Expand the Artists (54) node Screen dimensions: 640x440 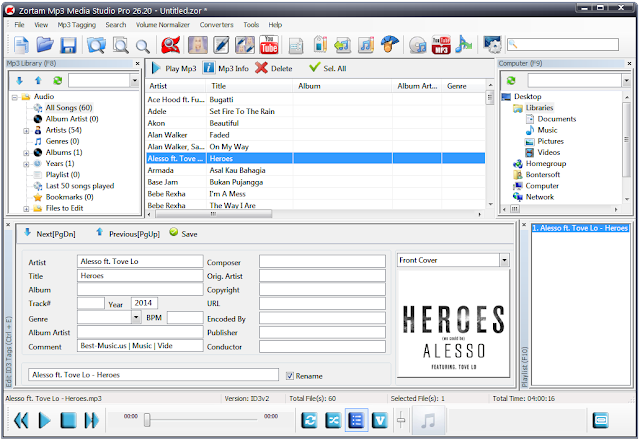pyautogui.click(x=26, y=131)
